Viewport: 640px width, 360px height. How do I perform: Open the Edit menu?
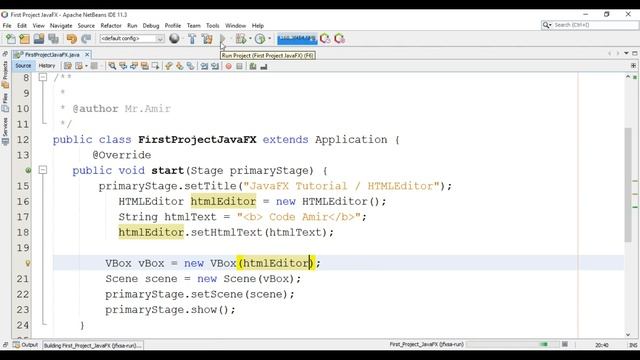click(22, 25)
